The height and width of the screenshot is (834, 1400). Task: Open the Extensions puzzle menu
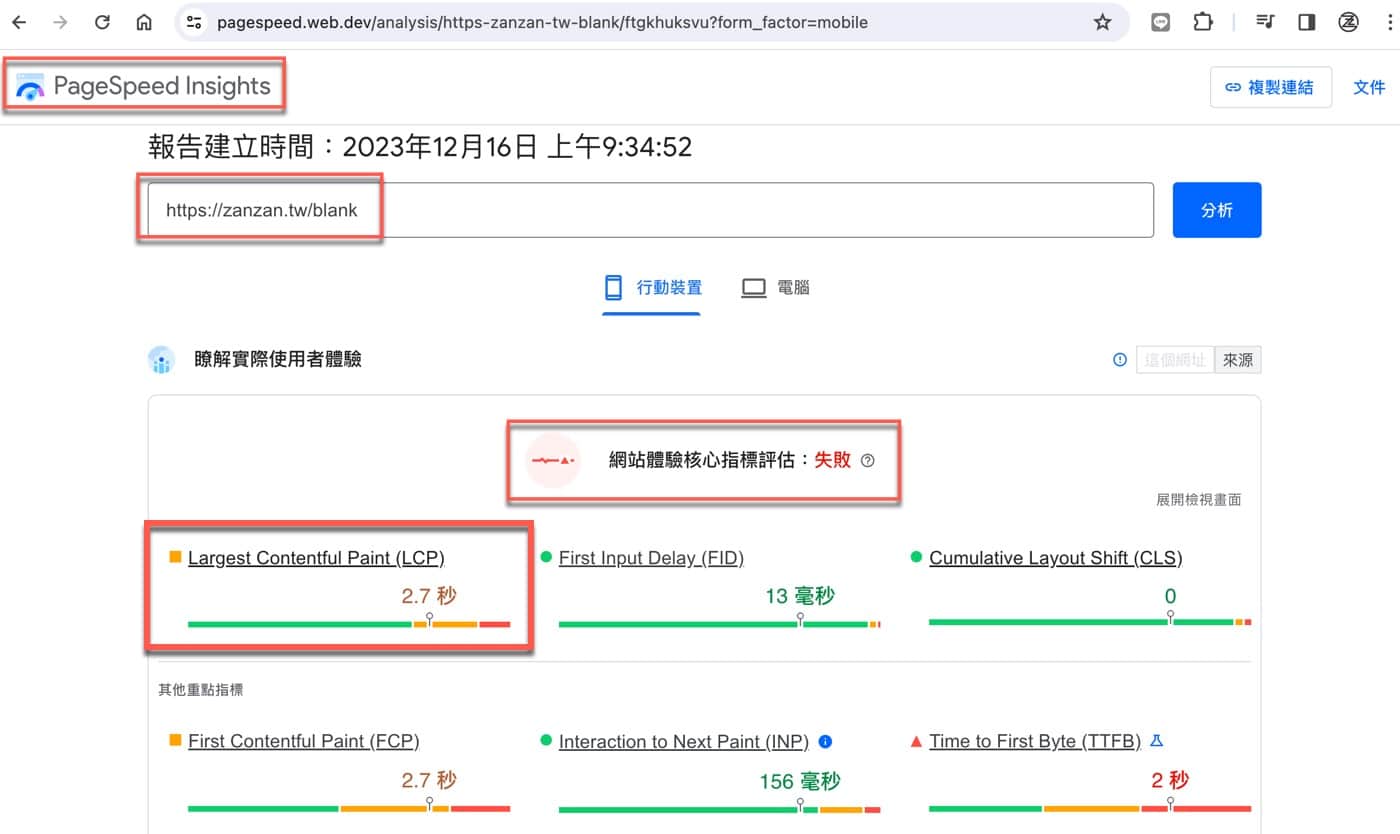[1203, 22]
